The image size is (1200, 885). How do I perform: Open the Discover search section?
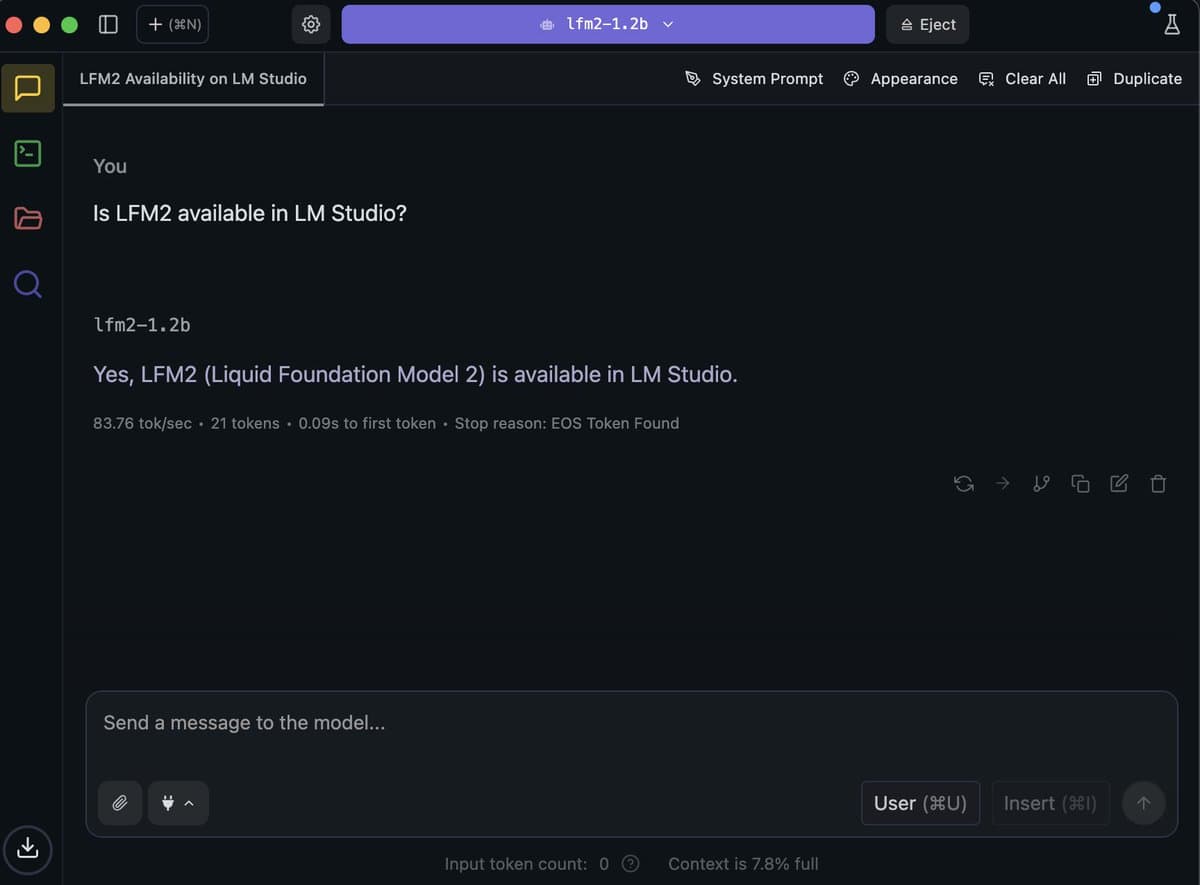coord(28,285)
